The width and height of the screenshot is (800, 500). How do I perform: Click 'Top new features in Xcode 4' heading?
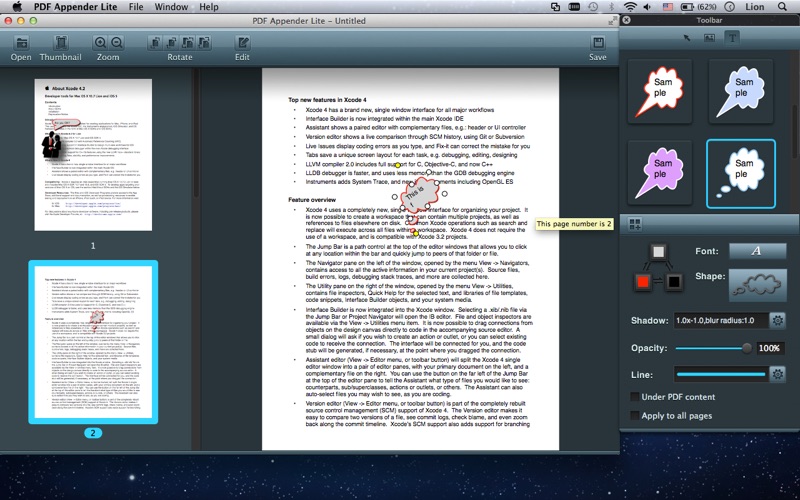coord(327,100)
